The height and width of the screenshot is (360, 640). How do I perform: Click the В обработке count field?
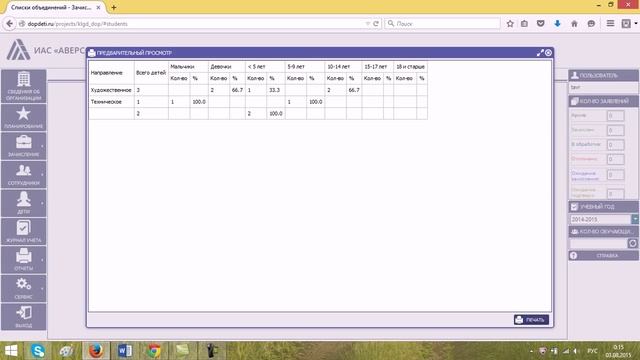(616, 144)
